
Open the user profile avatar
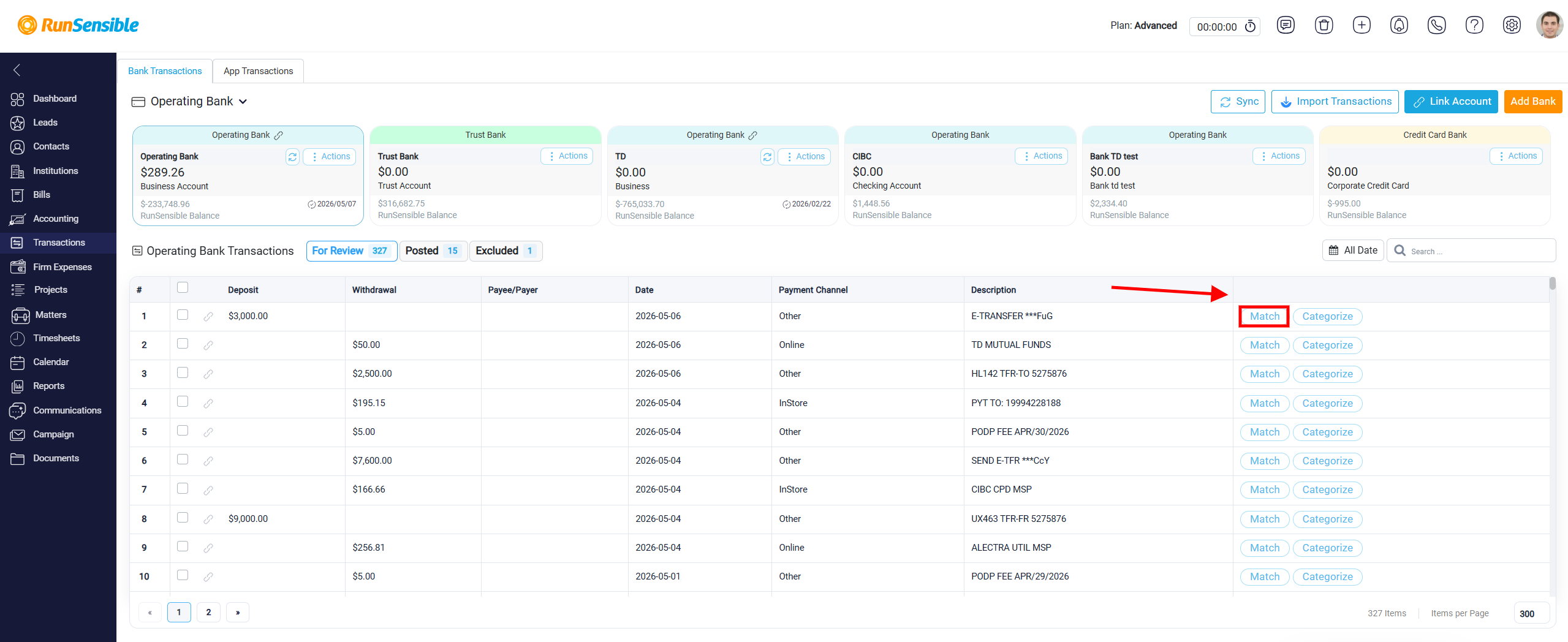(1549, 25)
